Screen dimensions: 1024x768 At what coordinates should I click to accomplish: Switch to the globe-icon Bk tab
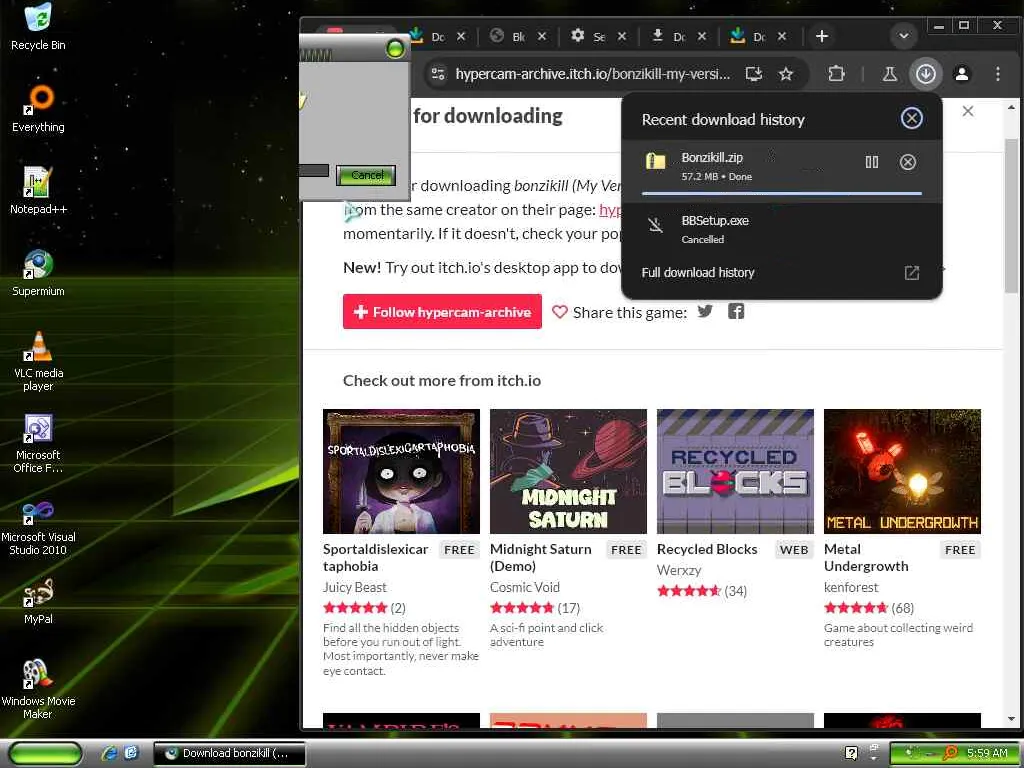coord(509,36)
